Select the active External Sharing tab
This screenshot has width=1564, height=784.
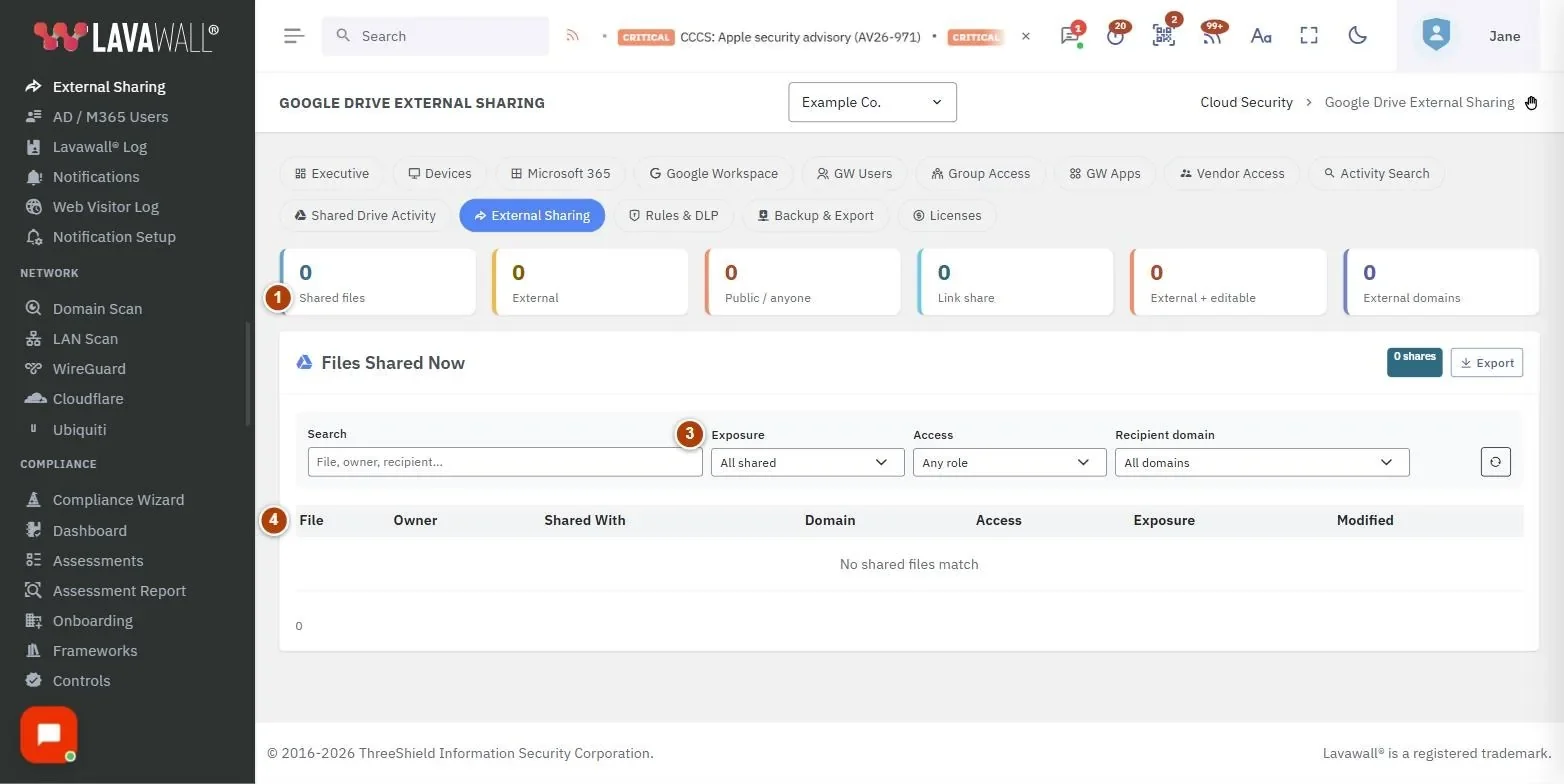click(x=532, y=215)
